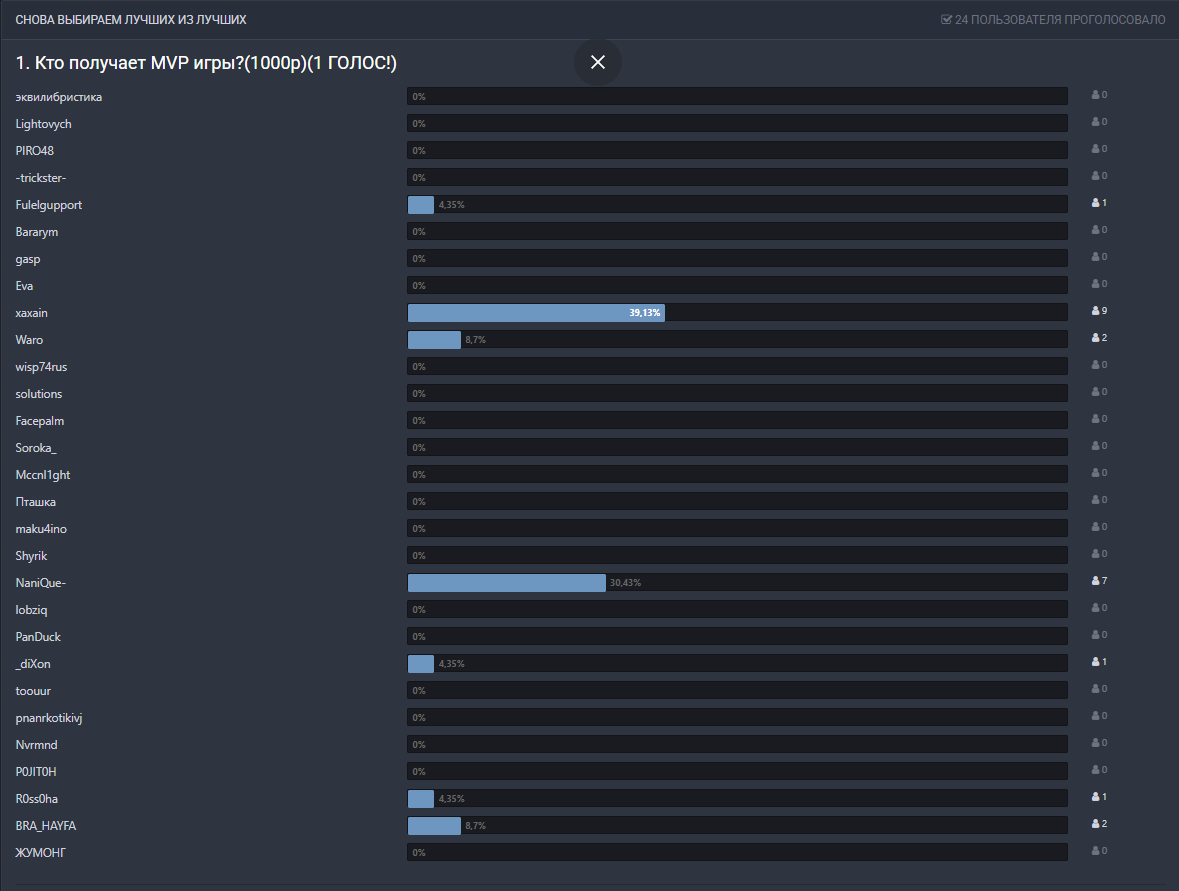Click the voter icon next to xaxain

(1095, 311)
